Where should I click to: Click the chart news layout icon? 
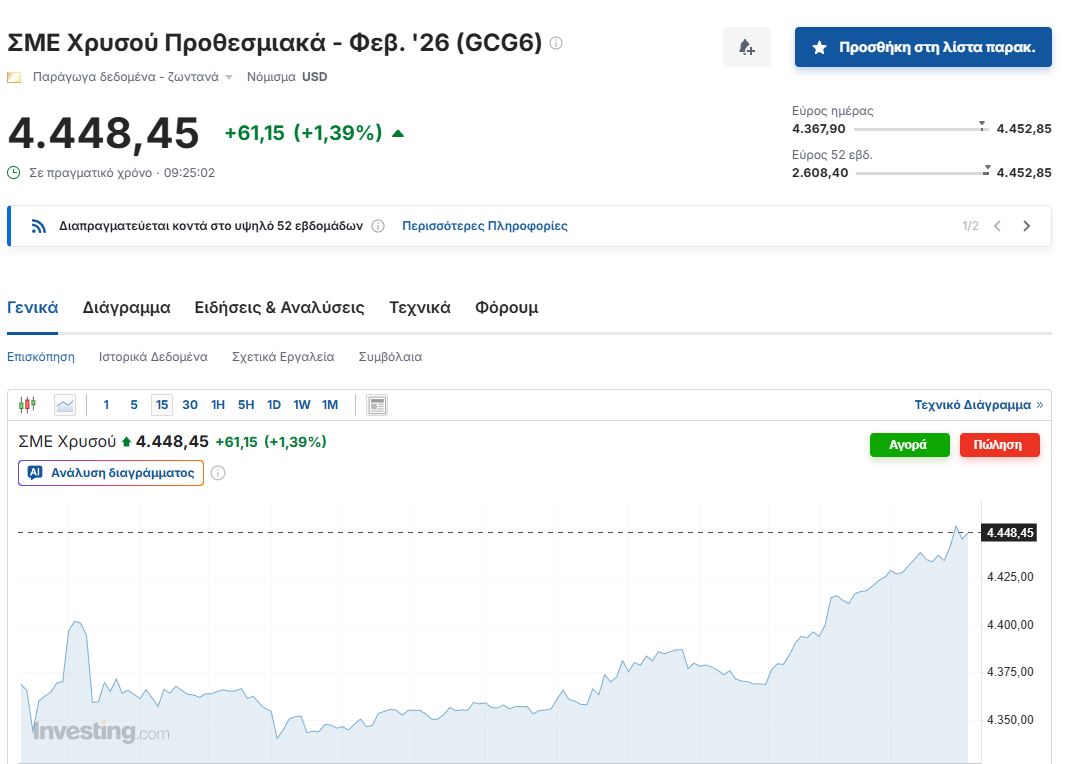(x=377, y=405)
